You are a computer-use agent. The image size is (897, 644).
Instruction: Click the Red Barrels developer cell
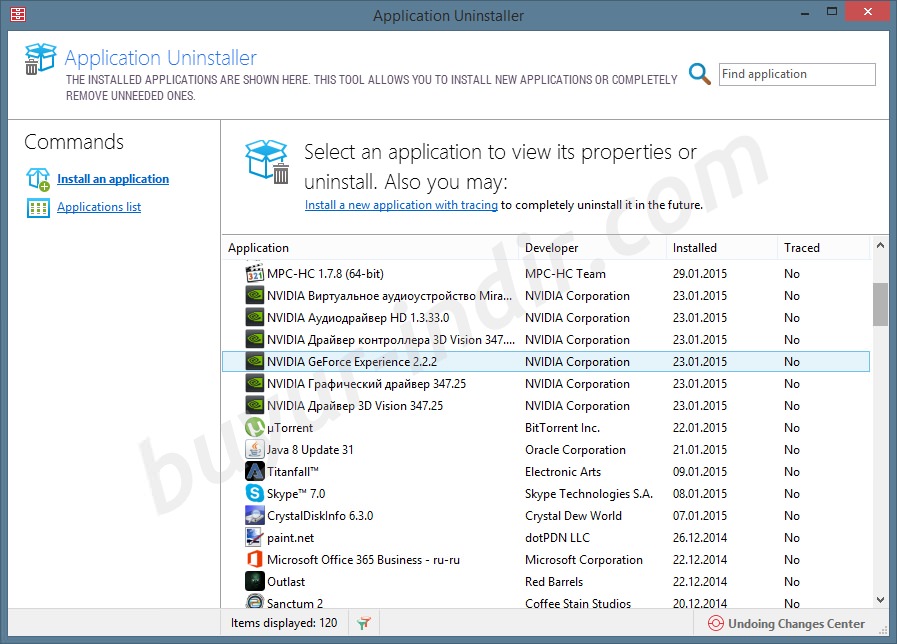(x=554, y=582)
